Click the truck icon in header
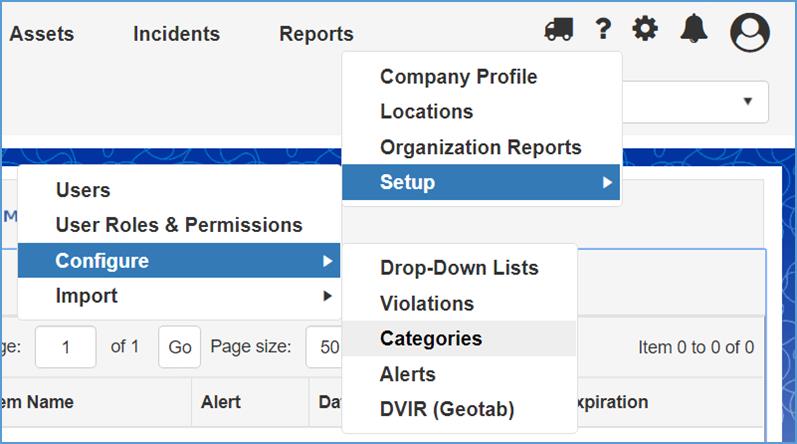This screenshot has width=797, height=444. click(559, 30)
